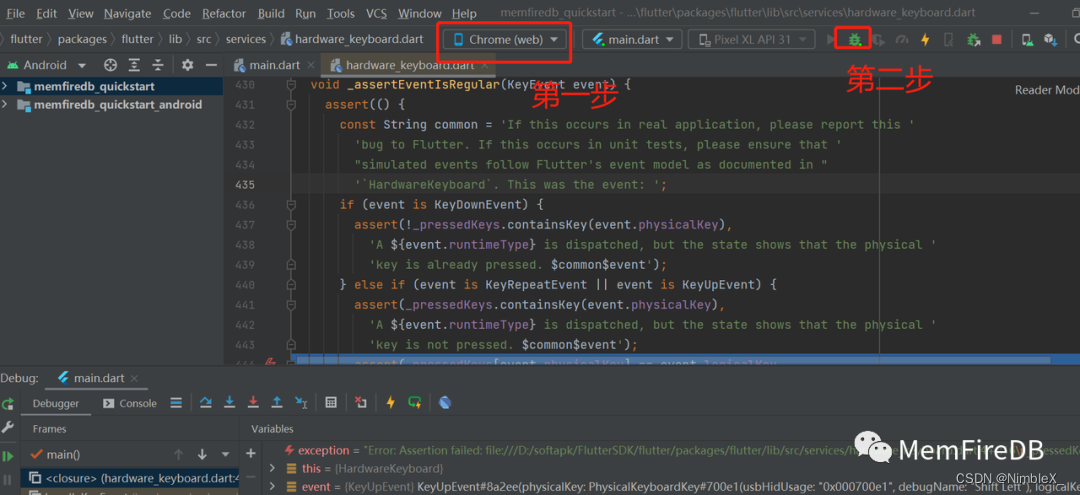Open the File menu
Screen dimensions: 1080x495
point(15,13)
